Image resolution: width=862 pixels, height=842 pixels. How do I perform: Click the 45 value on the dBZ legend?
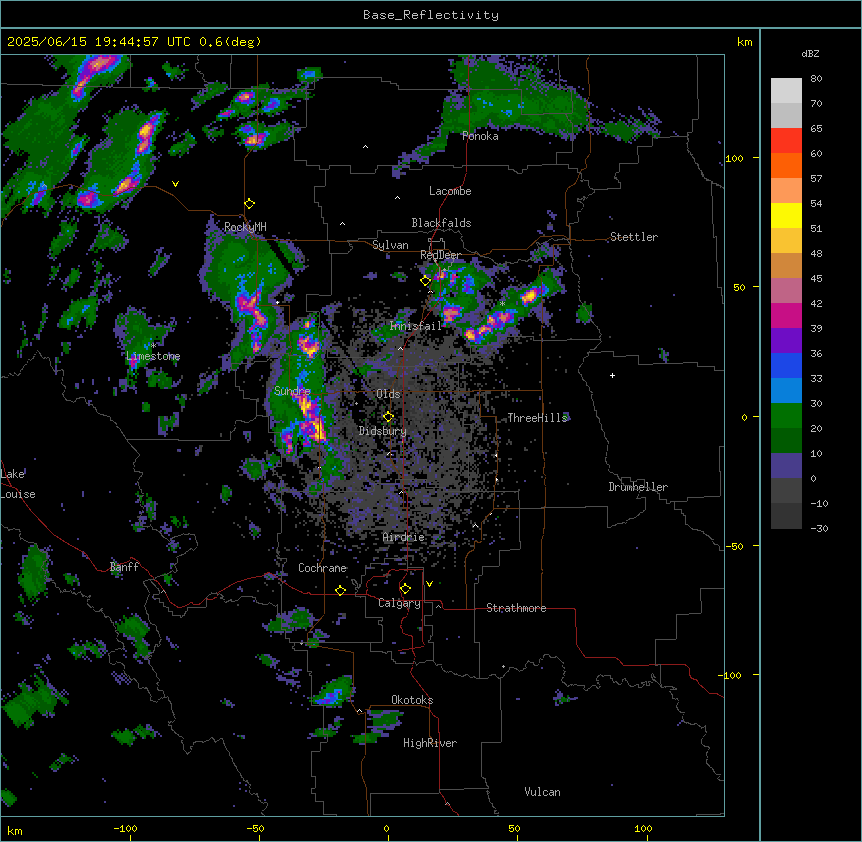(816, 279)
